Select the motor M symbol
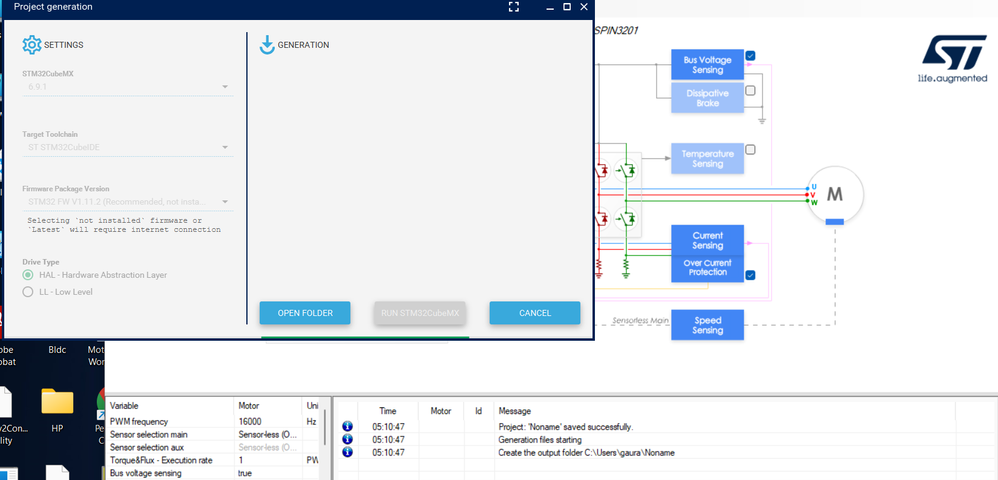The width and height of the screenshot is (998, 480). (834, 194)
